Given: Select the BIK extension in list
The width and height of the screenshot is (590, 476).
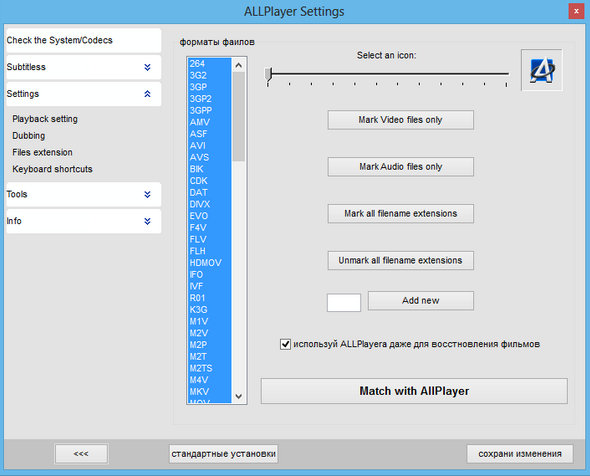Looking at the screenshot, I should [x=210, y=169].
